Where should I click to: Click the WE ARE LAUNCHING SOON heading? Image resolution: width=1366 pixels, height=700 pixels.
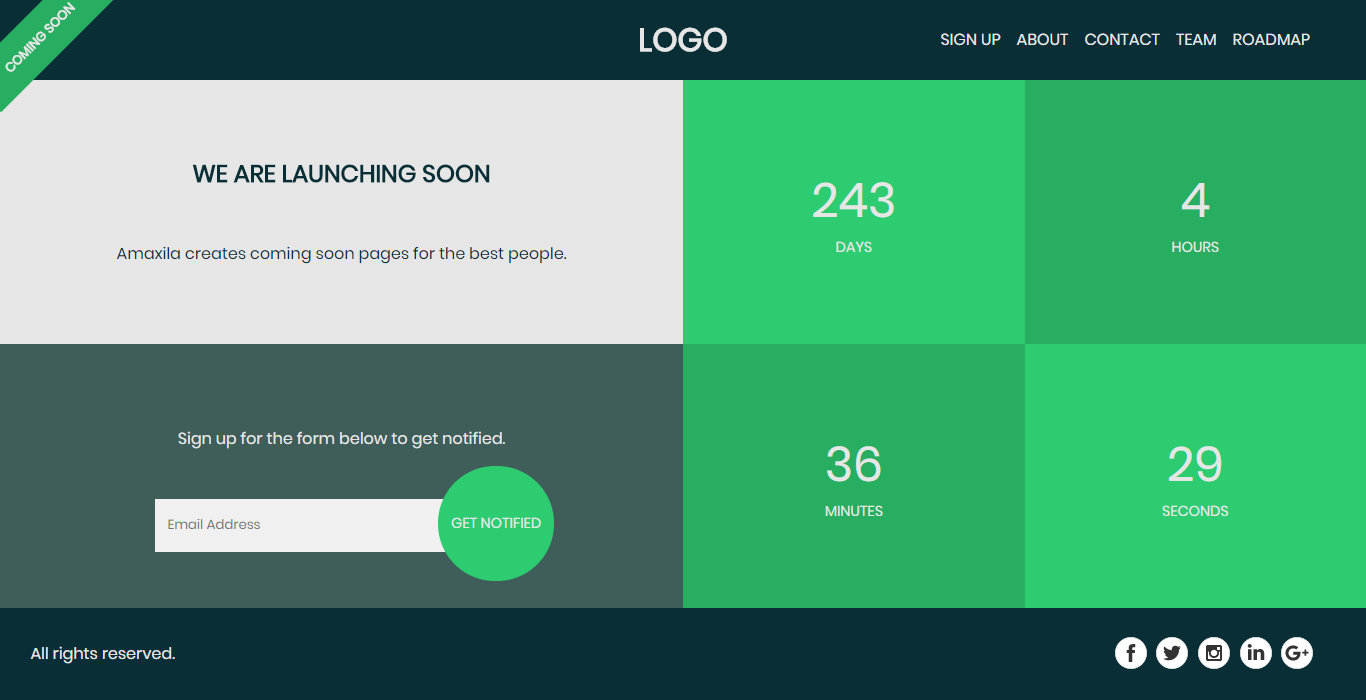point(341,173)
